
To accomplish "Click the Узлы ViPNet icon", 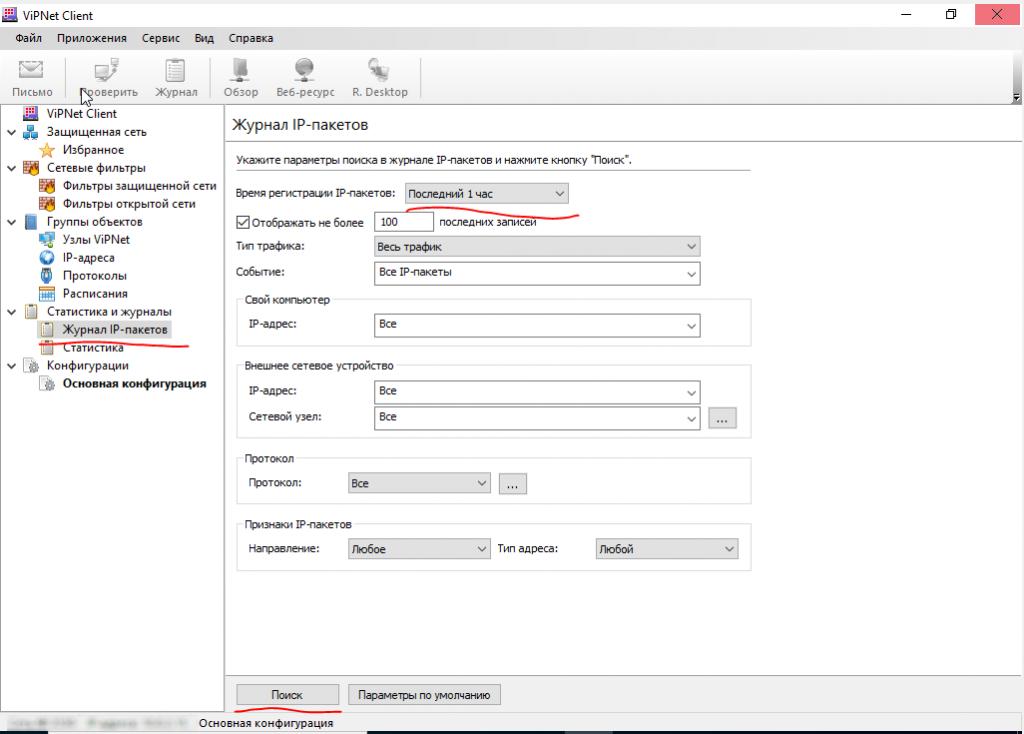I will [x=47, y=240].
